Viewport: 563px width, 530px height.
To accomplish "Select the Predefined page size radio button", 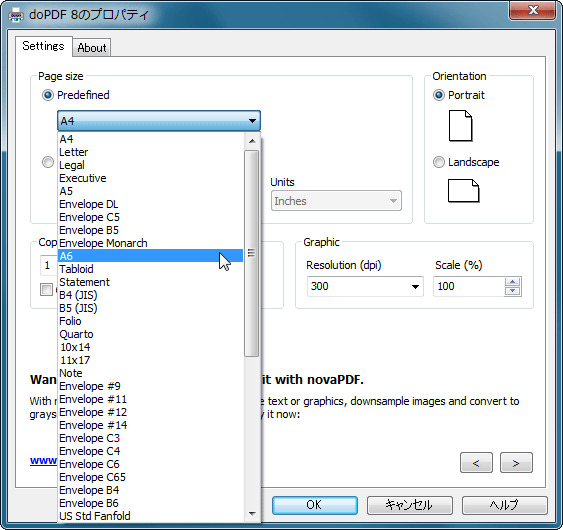I will [x=48, y=95].
